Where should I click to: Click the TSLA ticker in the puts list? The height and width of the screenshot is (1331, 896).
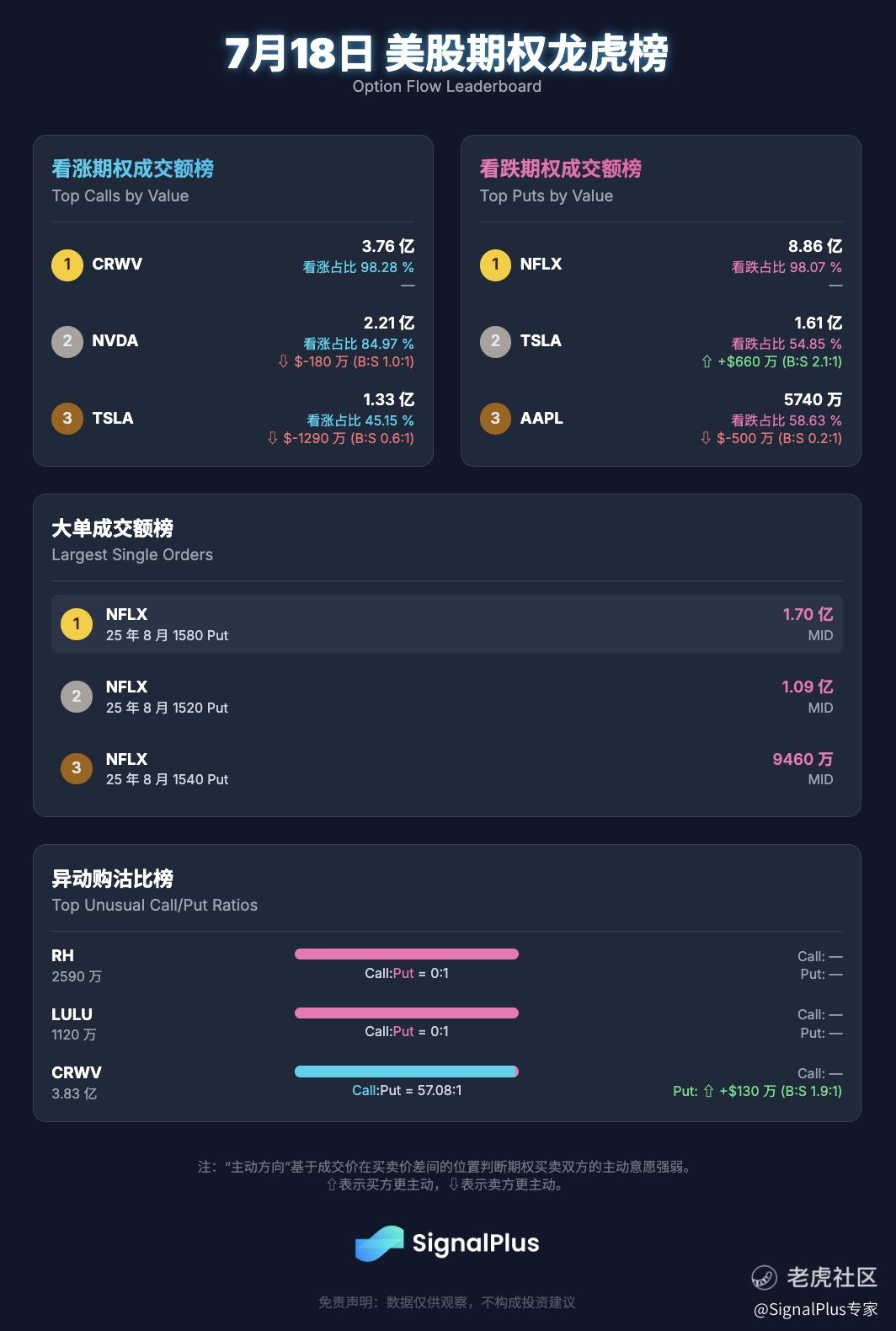pos(541,341)
